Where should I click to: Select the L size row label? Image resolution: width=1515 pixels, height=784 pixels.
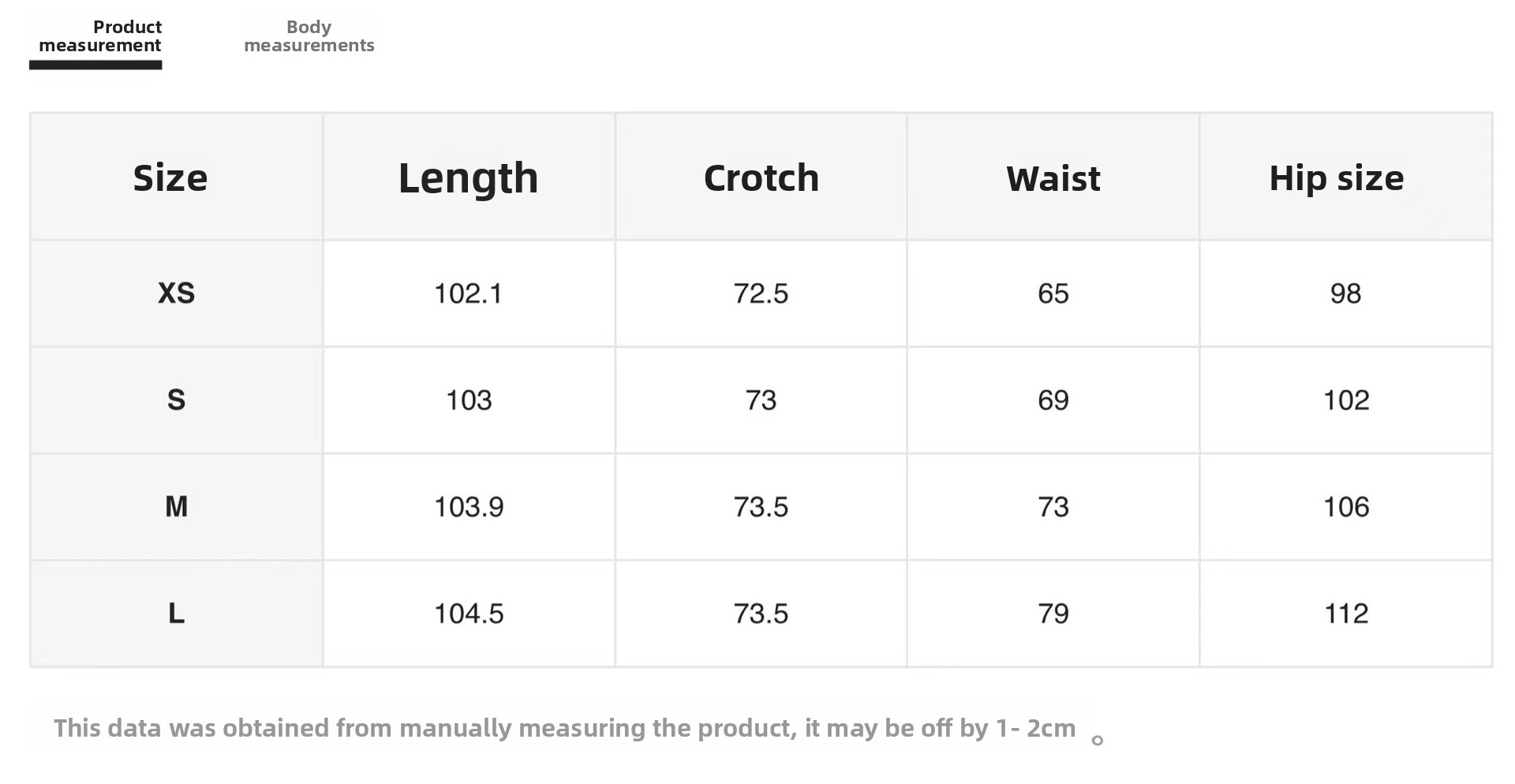coord(176,614)
